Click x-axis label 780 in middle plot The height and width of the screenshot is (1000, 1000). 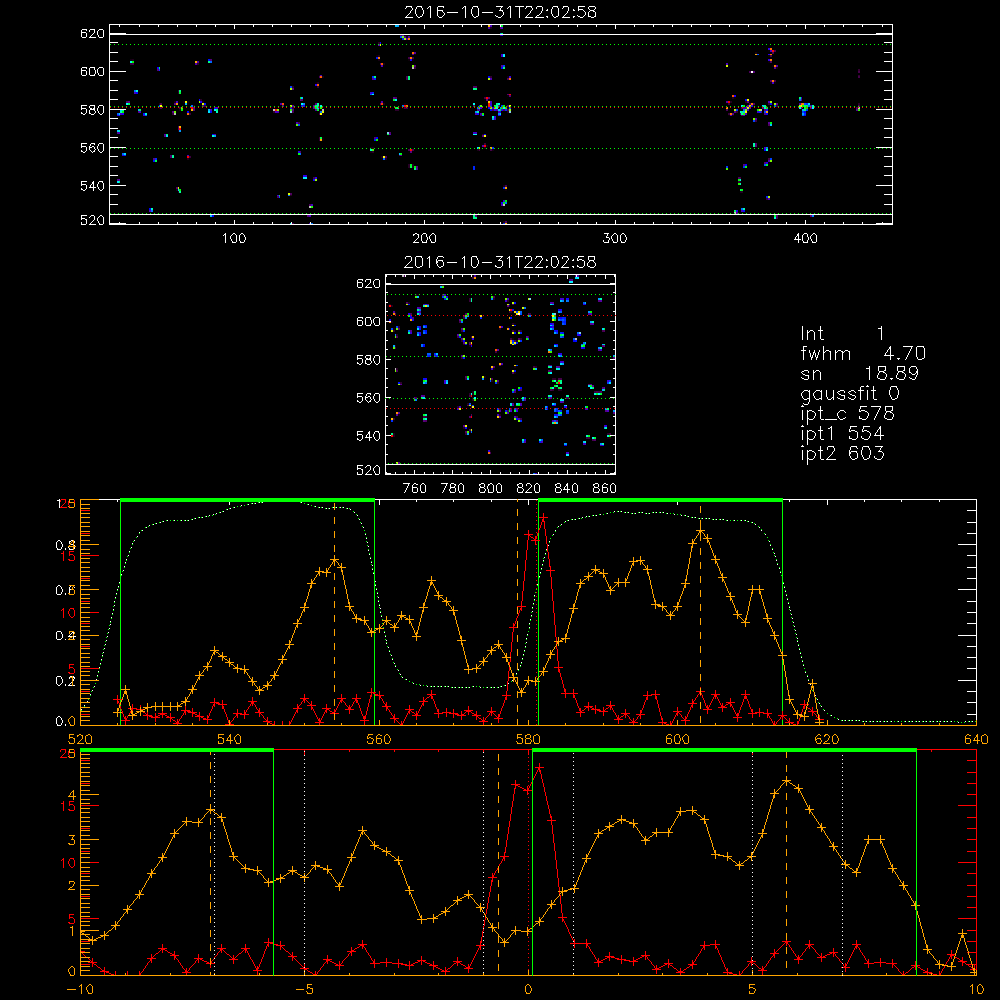point(453,489)
